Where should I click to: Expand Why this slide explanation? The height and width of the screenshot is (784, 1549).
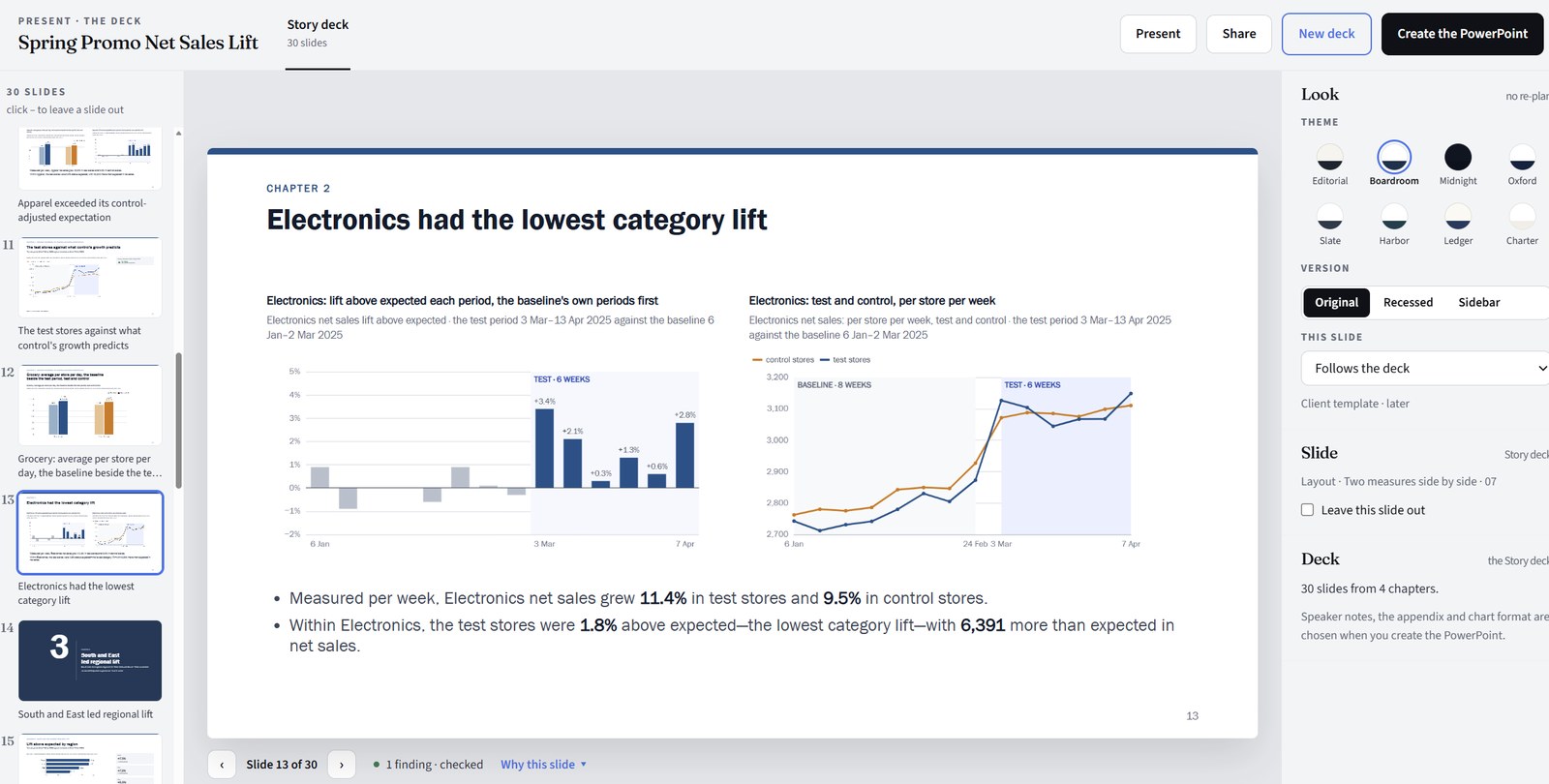[543, 765]
